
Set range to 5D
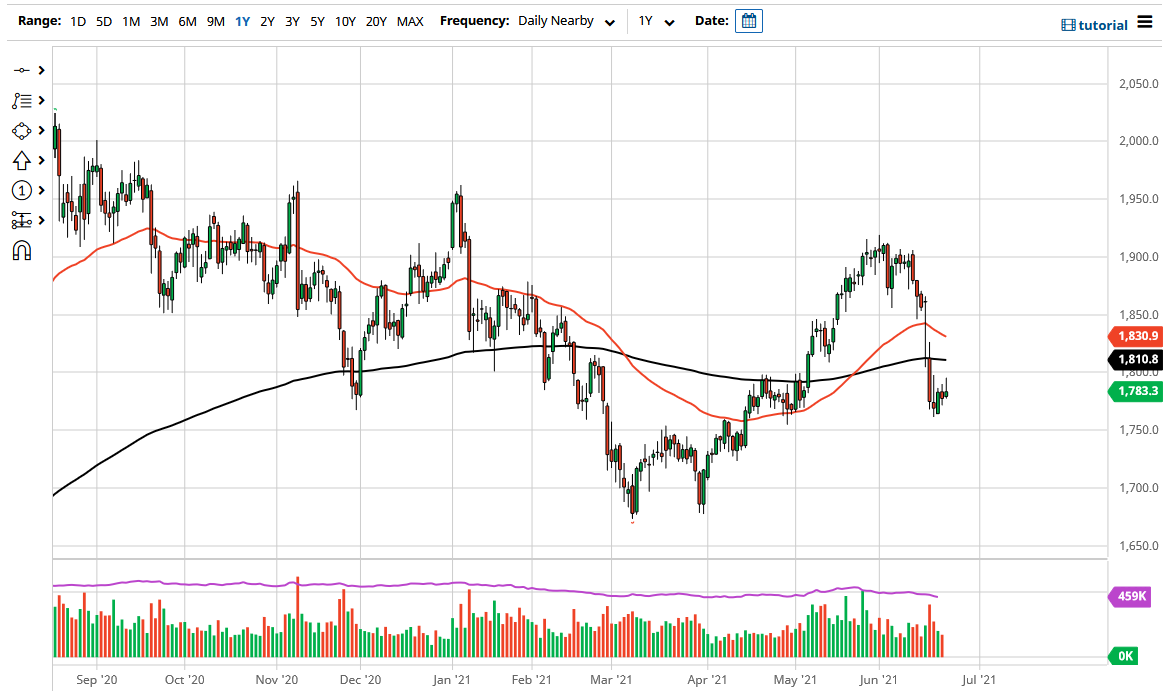click(104, 22)
